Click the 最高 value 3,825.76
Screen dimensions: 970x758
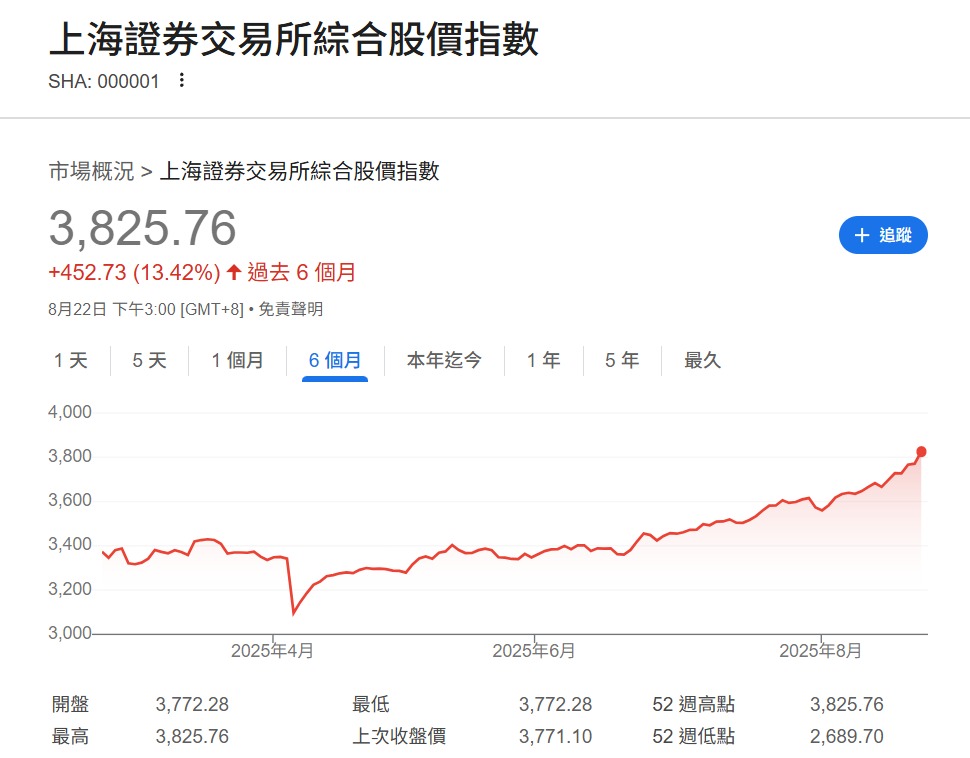tap(192, 736)
